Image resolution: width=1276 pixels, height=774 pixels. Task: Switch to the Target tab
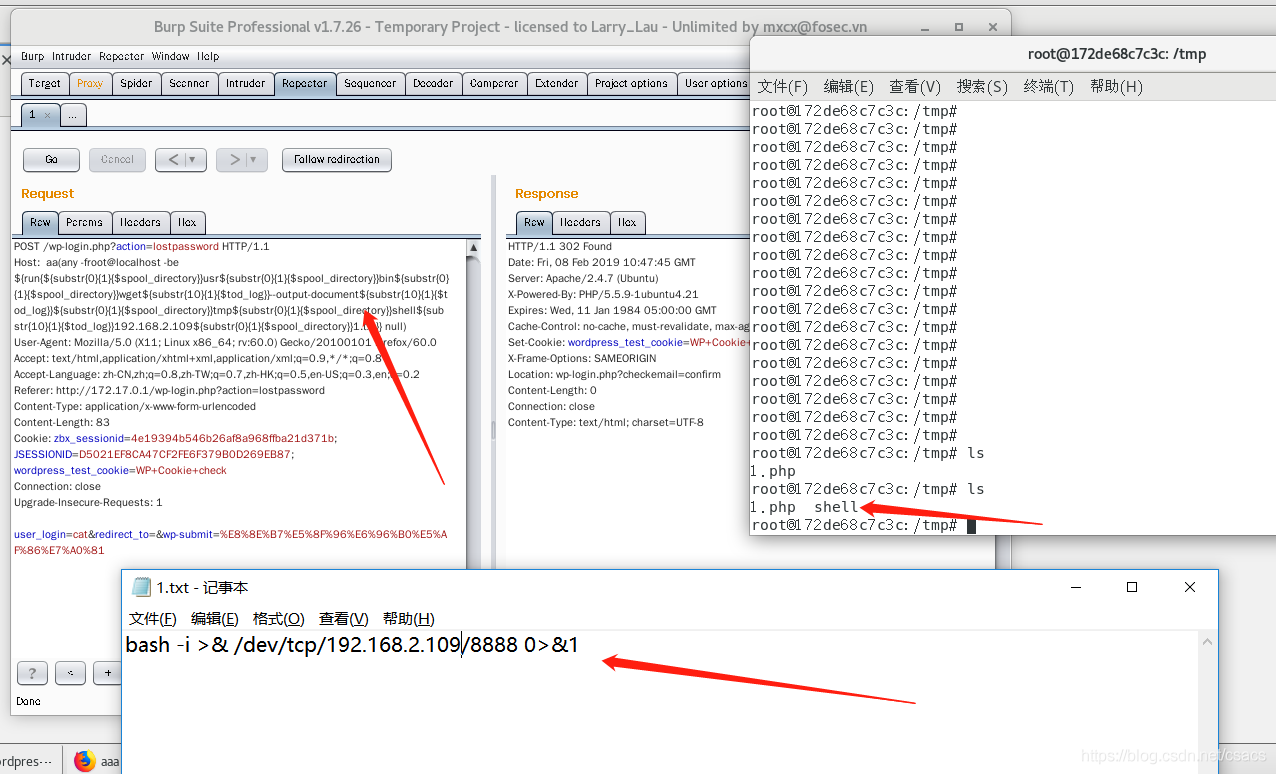[45, 84]
